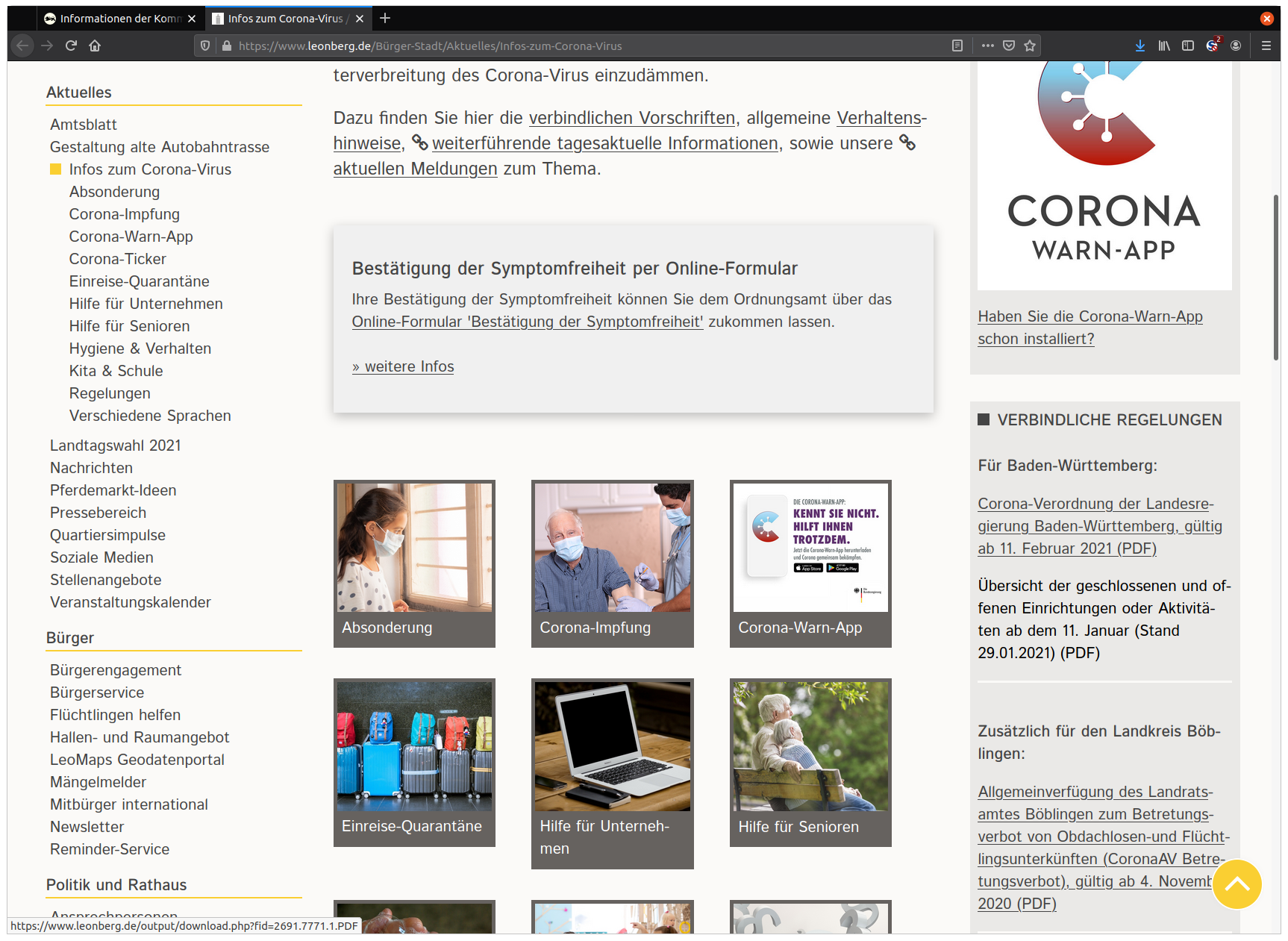Open Amtsblatt in the sidebar
Viewport: 1288px width, 941px height.
84,125
